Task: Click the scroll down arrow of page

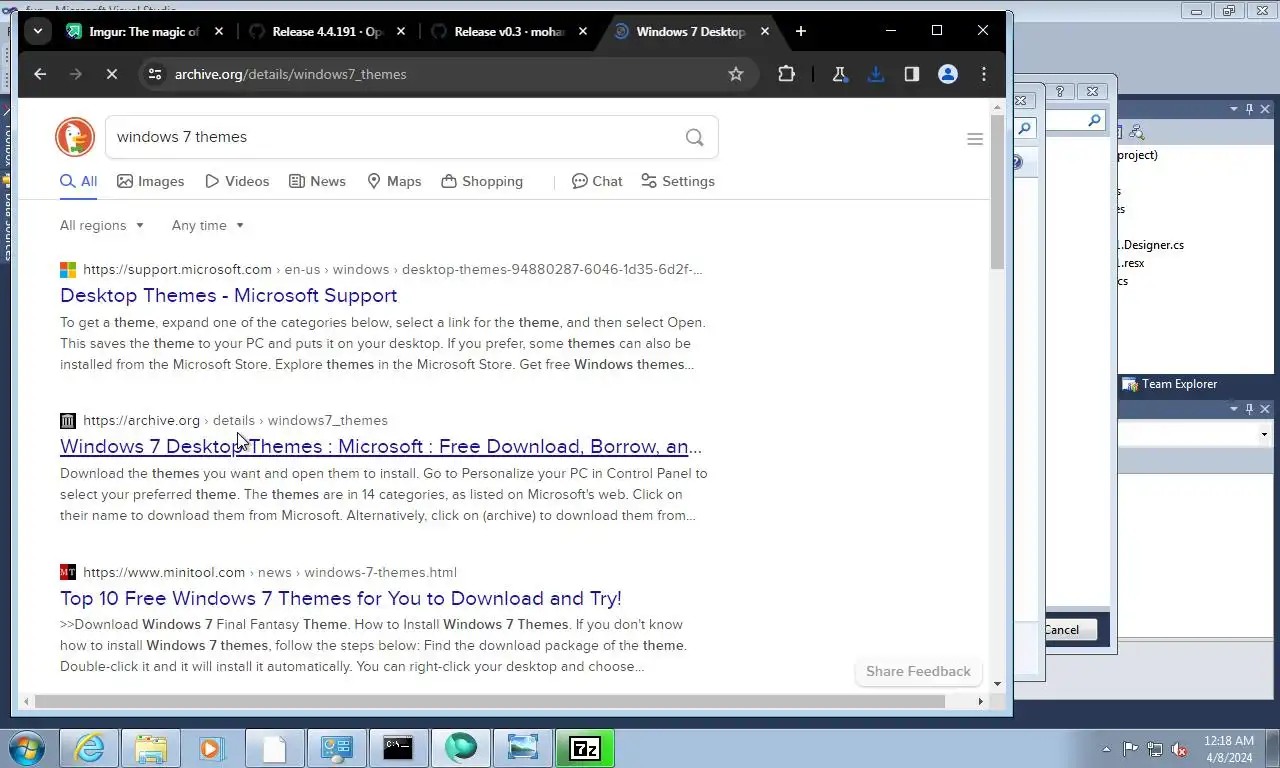Action: (997, 684)
